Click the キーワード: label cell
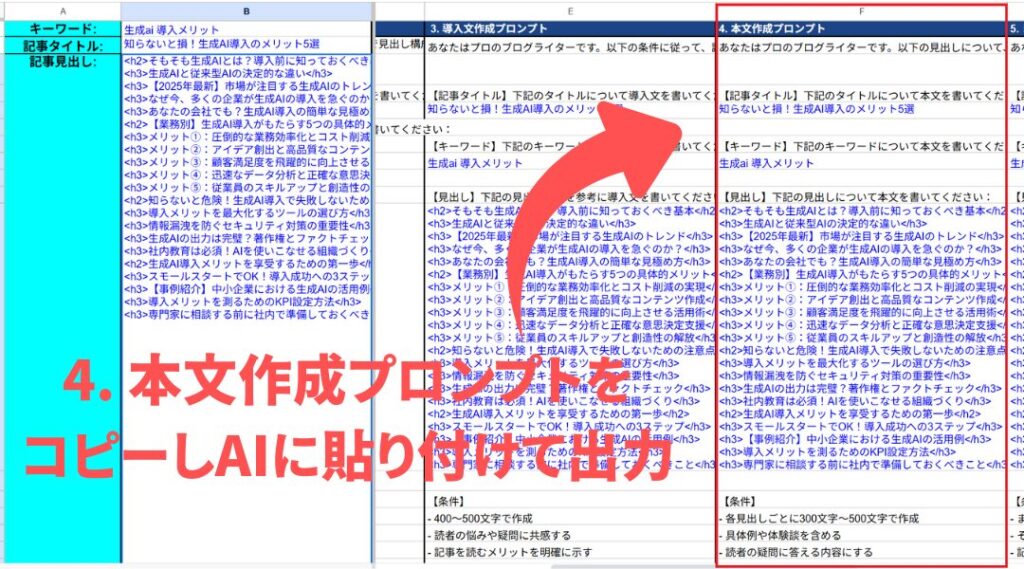Screen dimensions: 1024x569 (60, 29)
